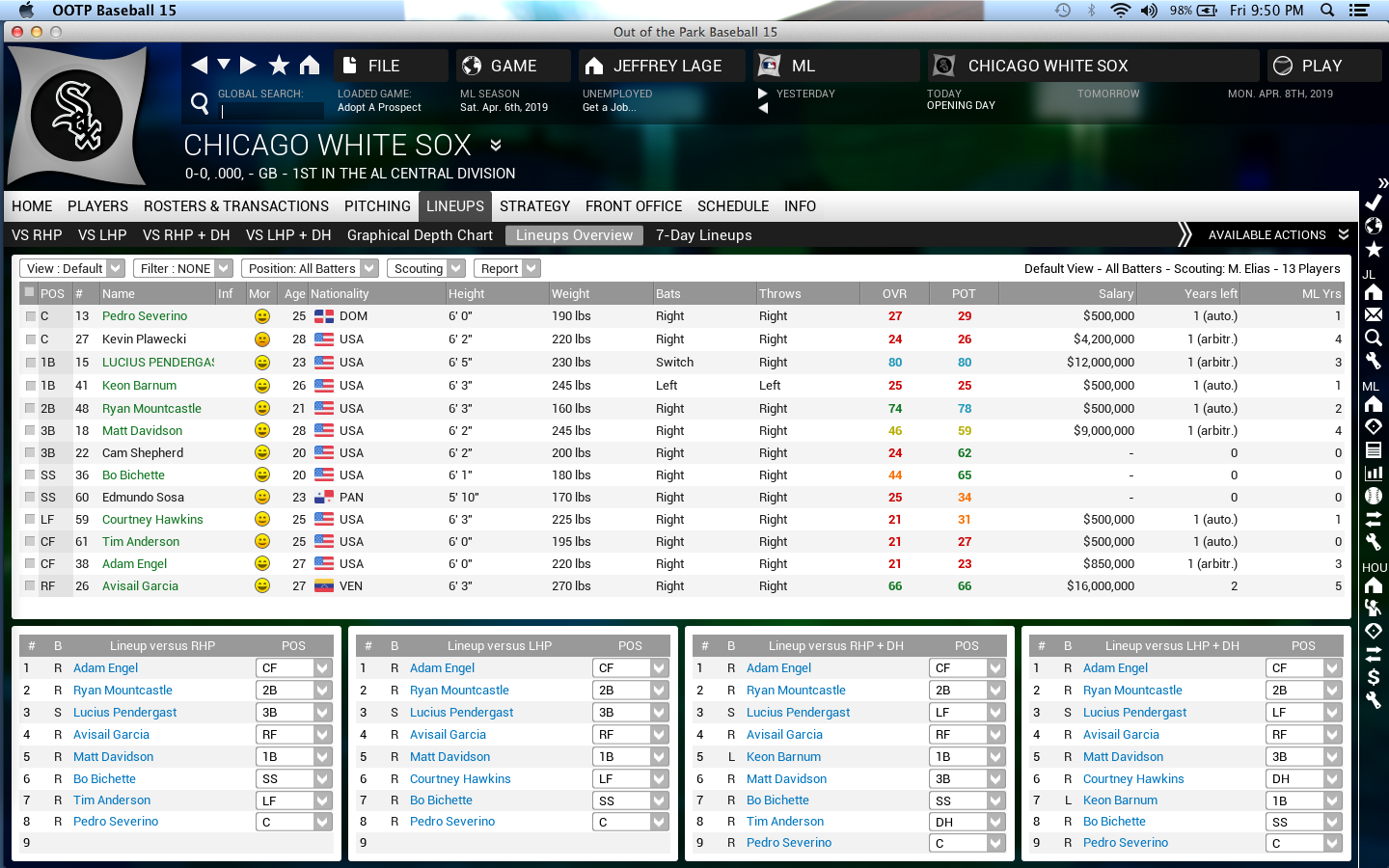Open the GAME menu
Viewport: 1389px width, 868px height.
pyautogui.click(x=514, y=66)
